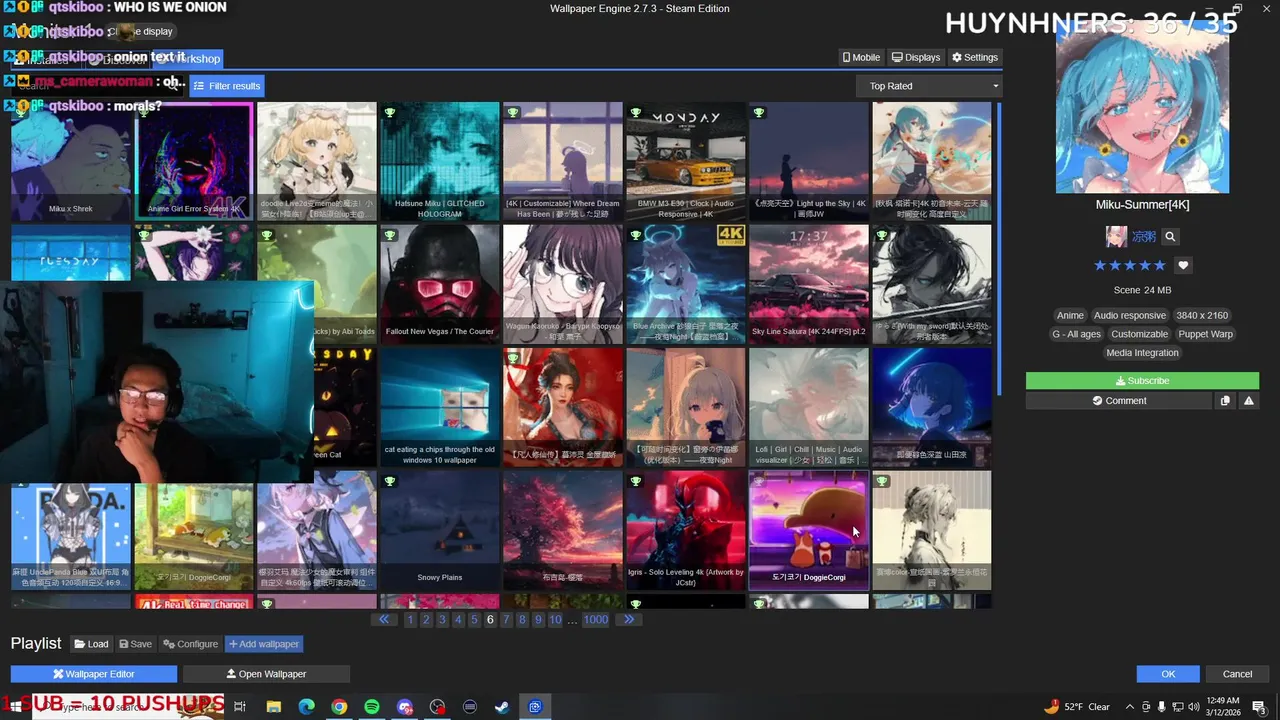
Task: Open Google Chrome in the taskbar
Action: [x=339, y=707]
